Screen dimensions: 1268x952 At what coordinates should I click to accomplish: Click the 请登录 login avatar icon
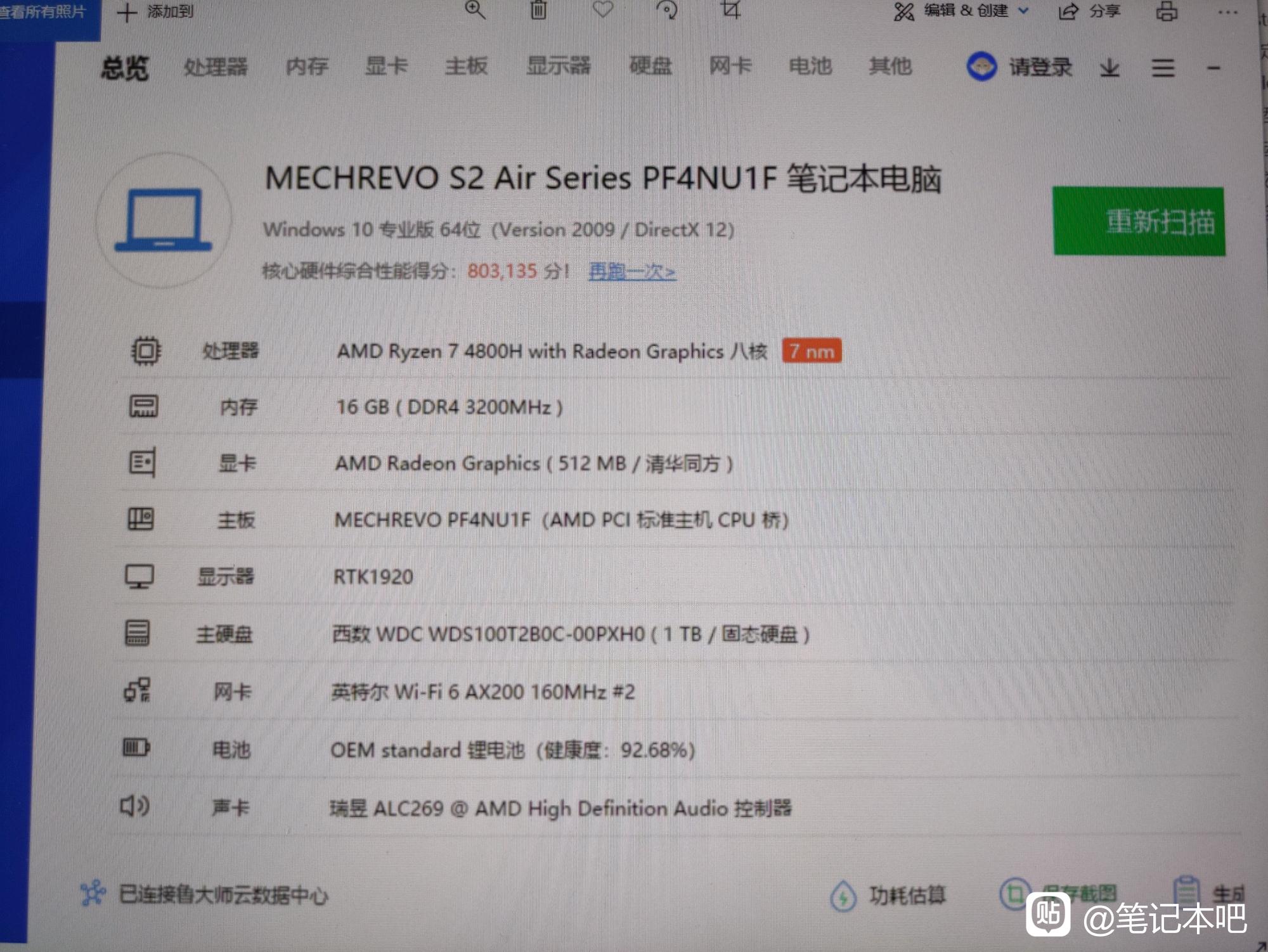[981, 66]
